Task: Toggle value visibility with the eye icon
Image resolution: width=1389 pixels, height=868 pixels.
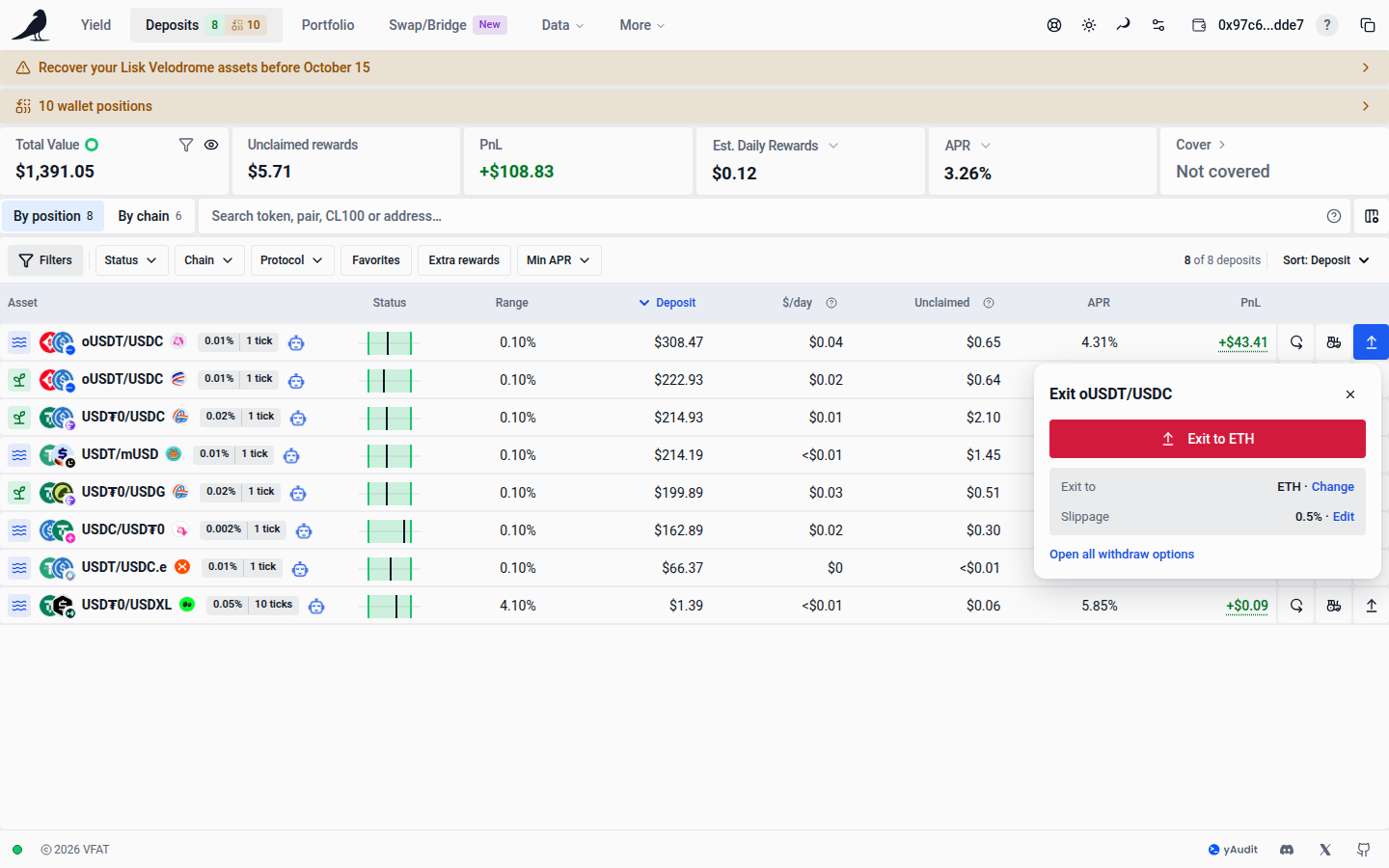Action: pyautogui.click(x=211, y=145)
